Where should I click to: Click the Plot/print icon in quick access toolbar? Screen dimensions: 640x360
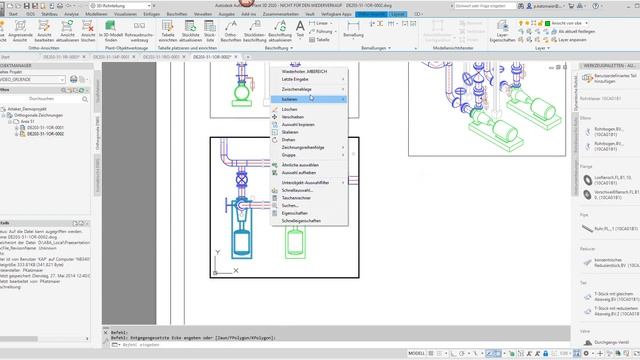(60, 6)
